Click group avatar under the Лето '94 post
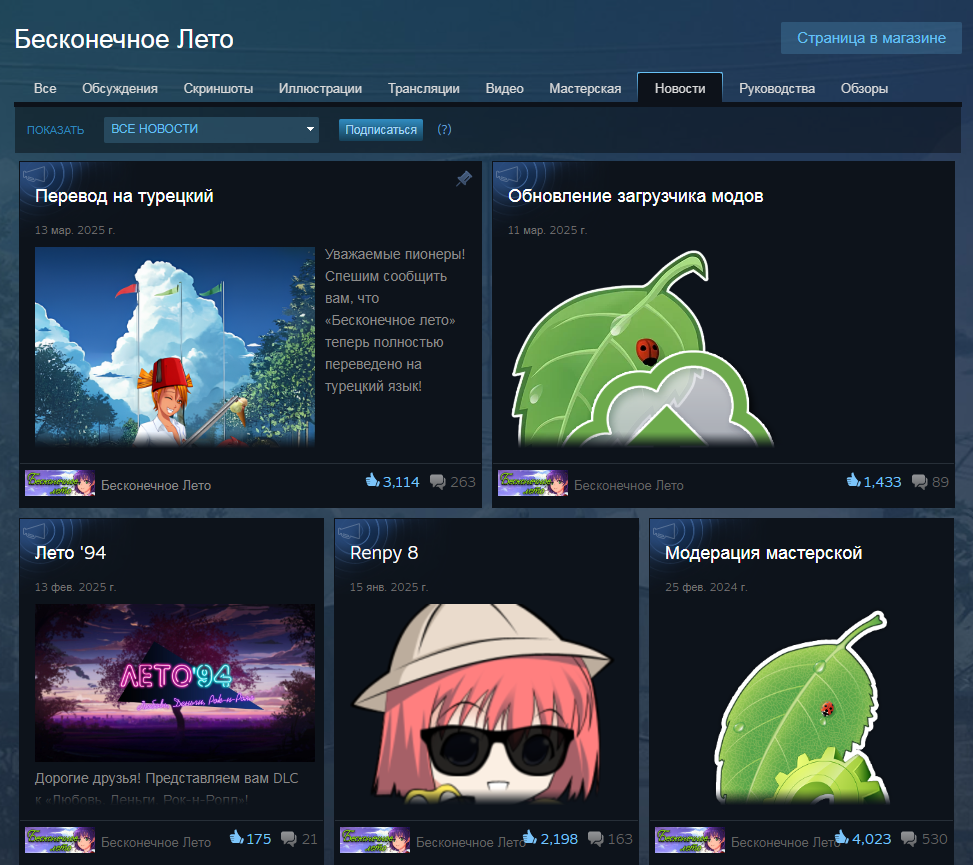 click(x=60, y=840)
